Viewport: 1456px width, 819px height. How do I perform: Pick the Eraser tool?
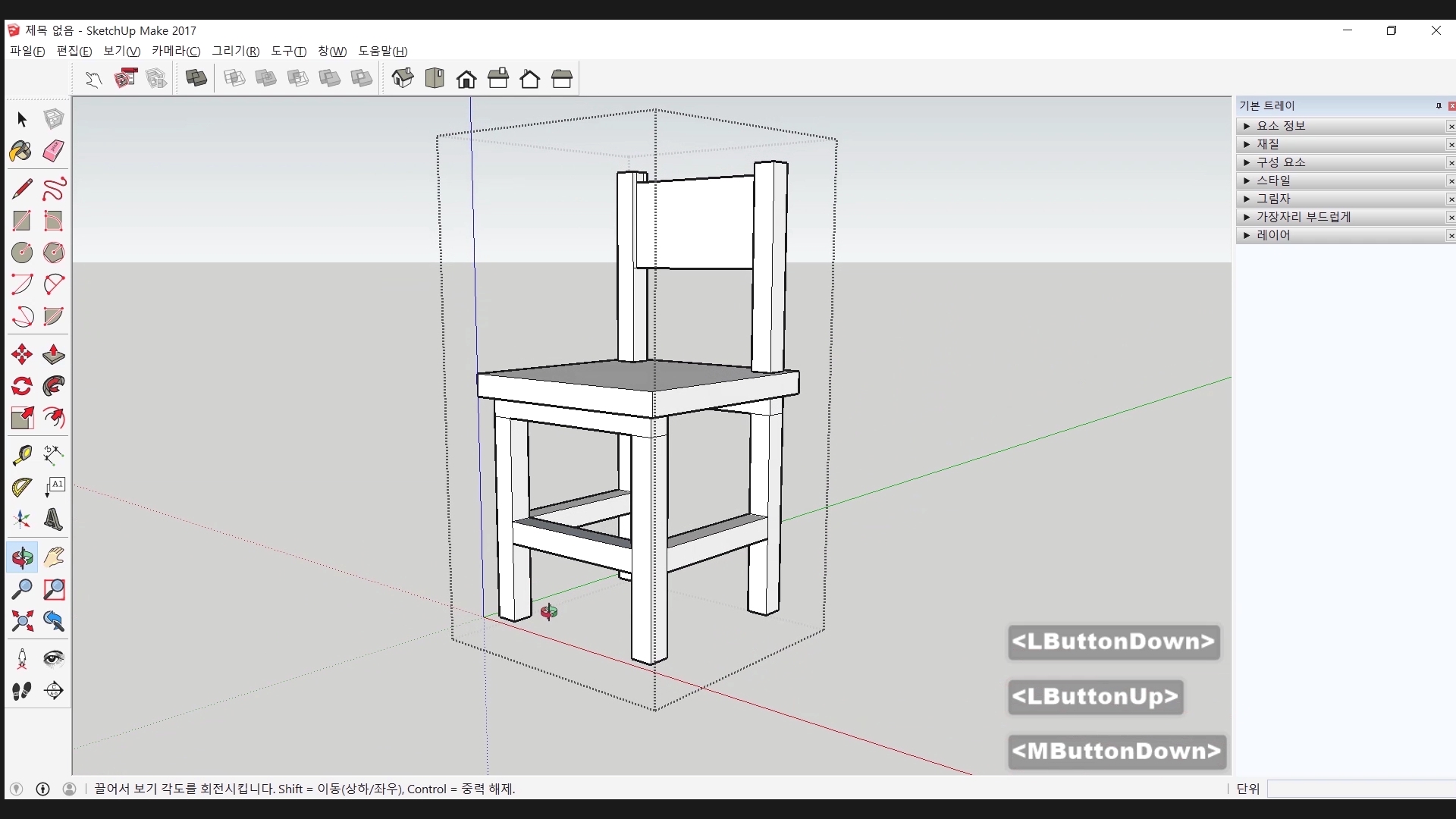53,151
